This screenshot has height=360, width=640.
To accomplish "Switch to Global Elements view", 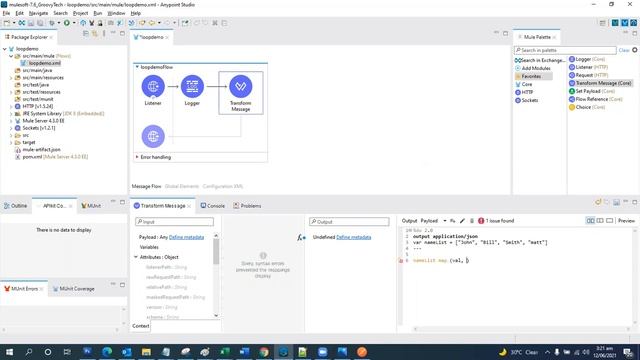I will pos(182,186).
